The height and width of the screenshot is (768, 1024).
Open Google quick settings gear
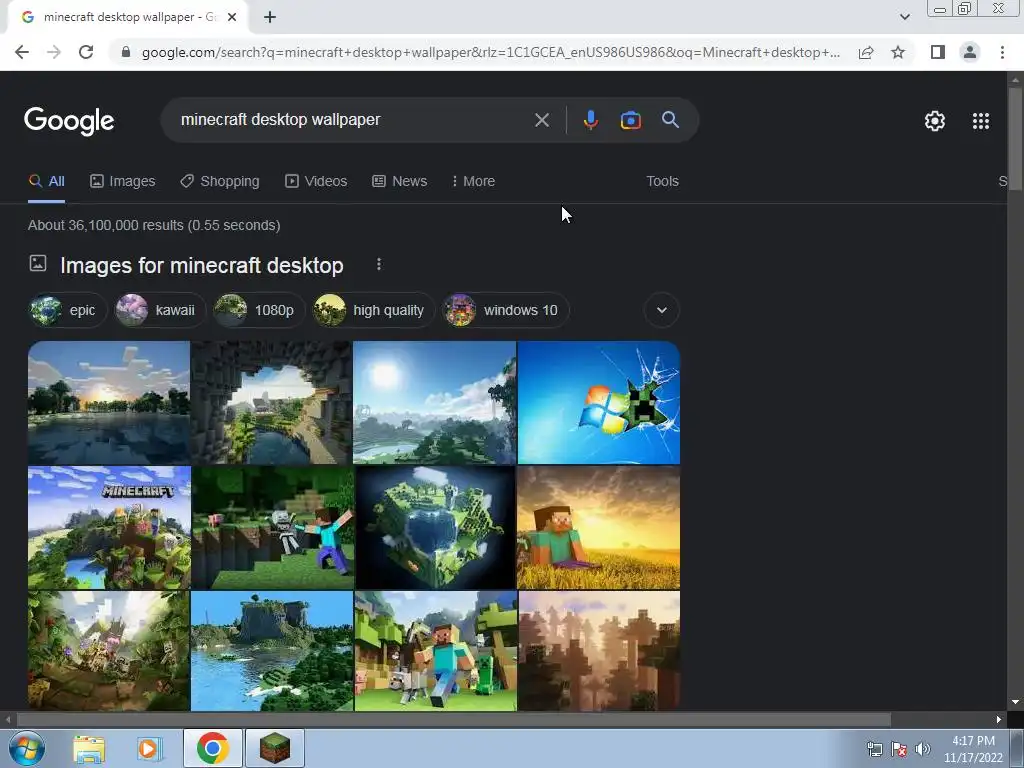(935, 121)
